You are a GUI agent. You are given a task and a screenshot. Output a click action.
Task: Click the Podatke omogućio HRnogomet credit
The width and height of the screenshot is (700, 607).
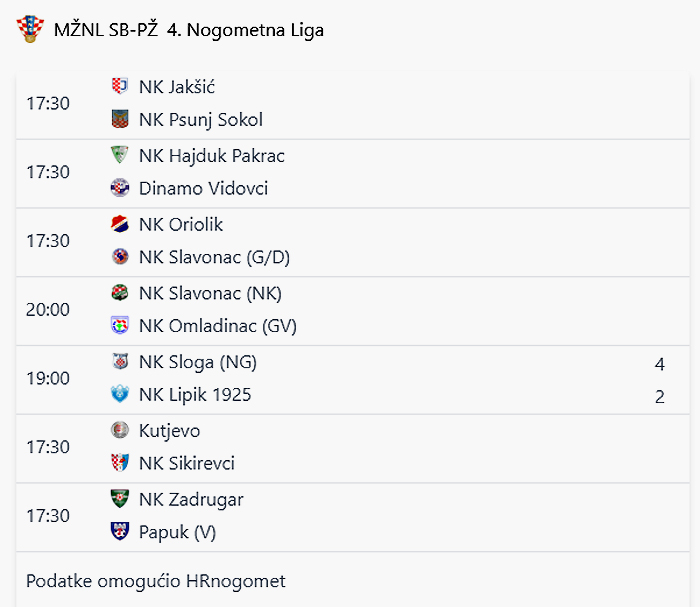click(156, 581)
